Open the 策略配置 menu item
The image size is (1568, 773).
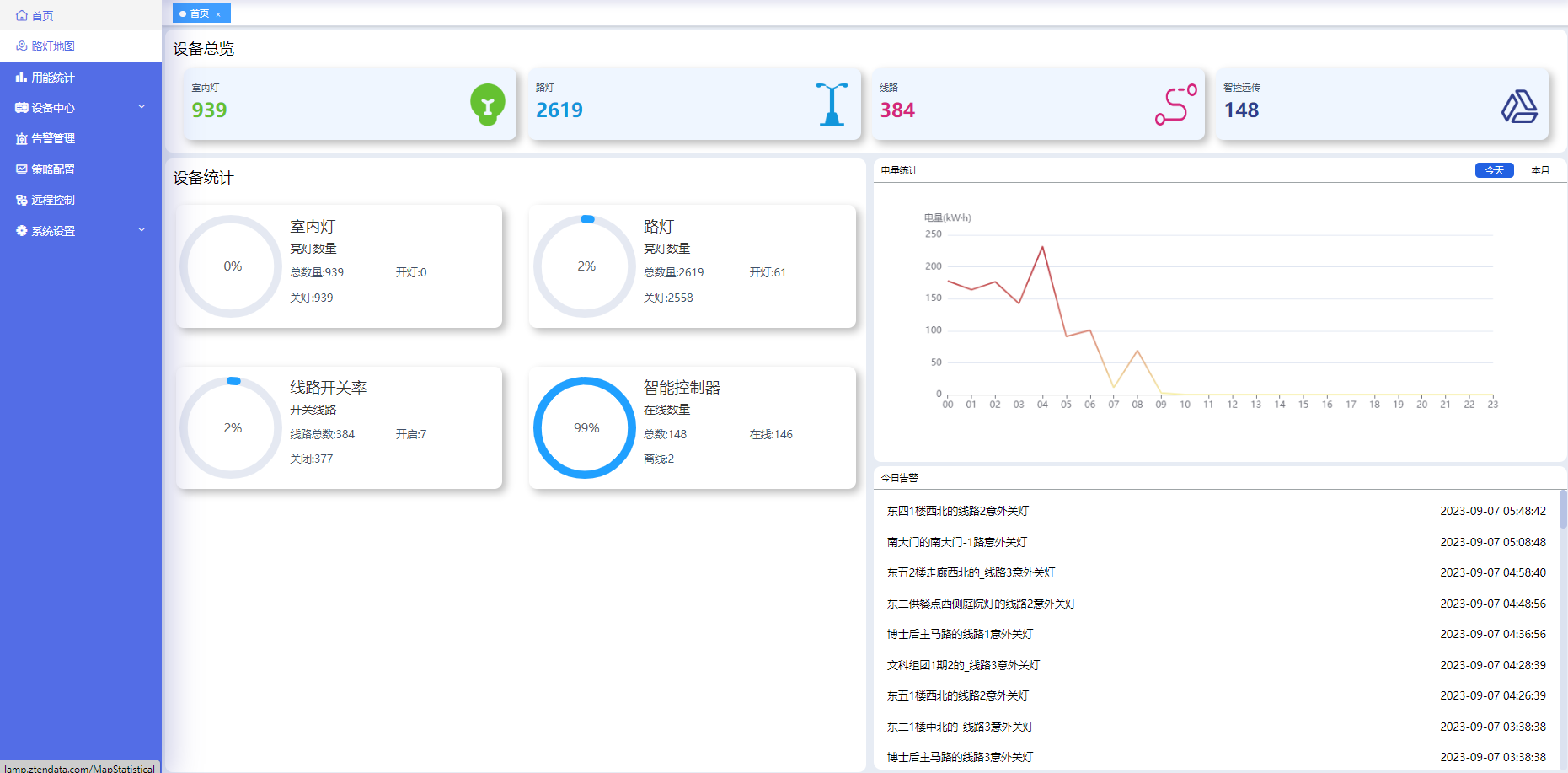pyautogui.click(x=53, y=169)
